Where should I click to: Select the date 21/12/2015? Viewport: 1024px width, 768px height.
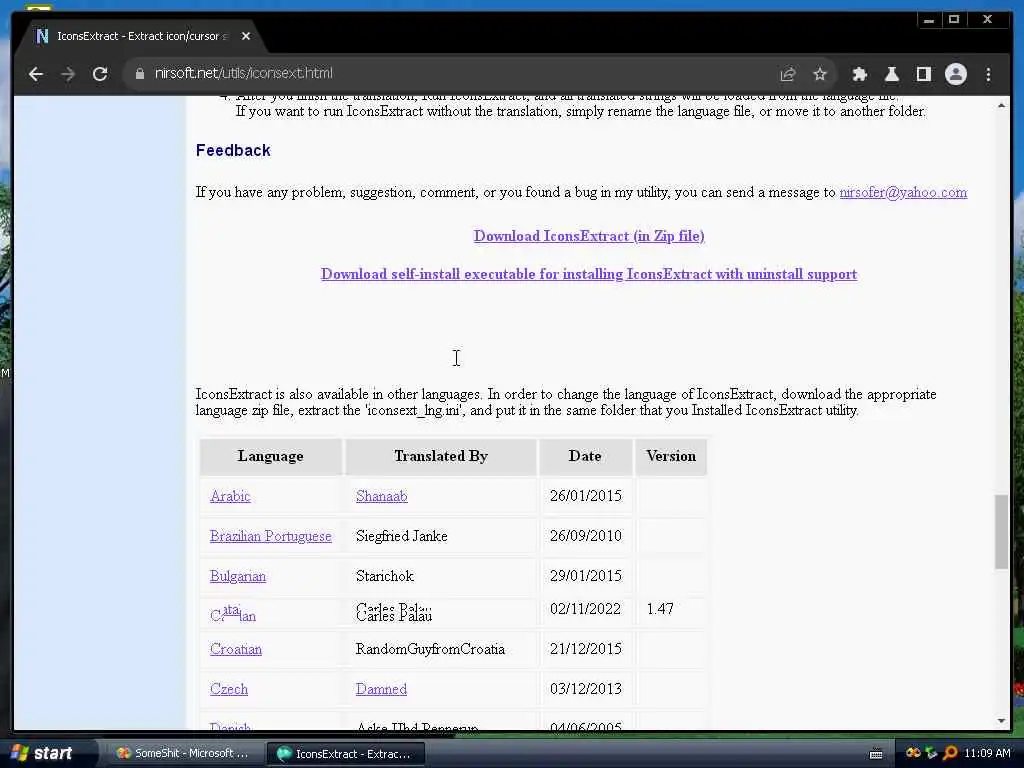pyautogui.click(x=586, y=648)
